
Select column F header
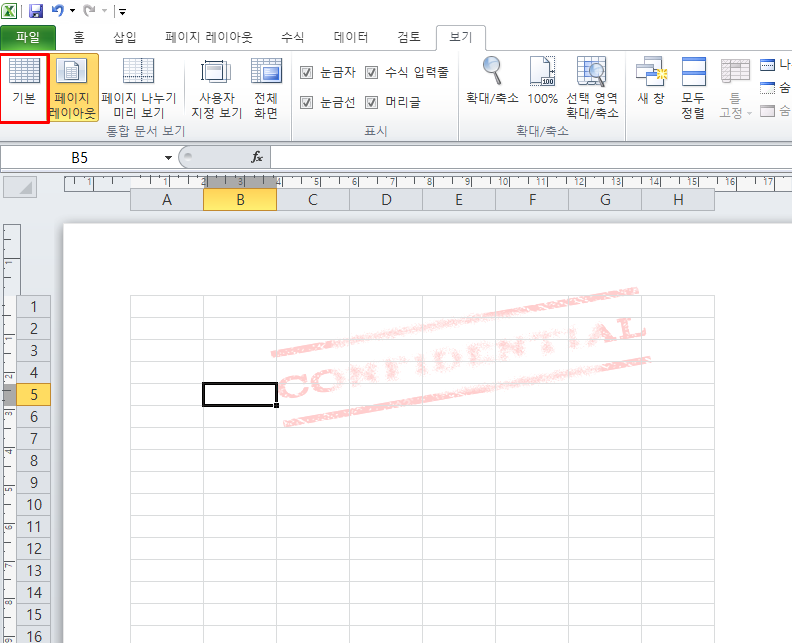(x=532, y=200)
